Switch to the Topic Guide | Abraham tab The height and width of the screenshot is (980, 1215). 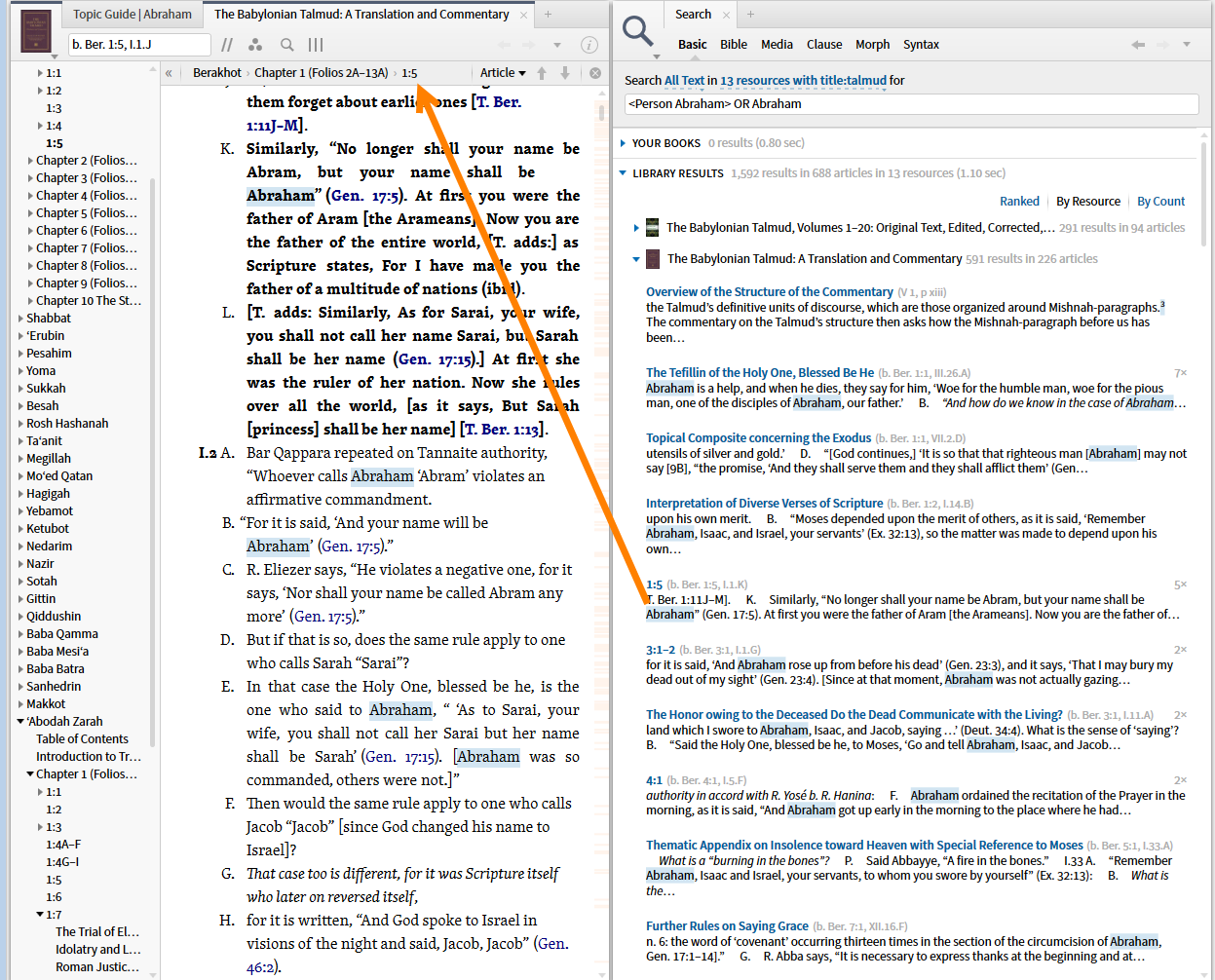(133, 15)
